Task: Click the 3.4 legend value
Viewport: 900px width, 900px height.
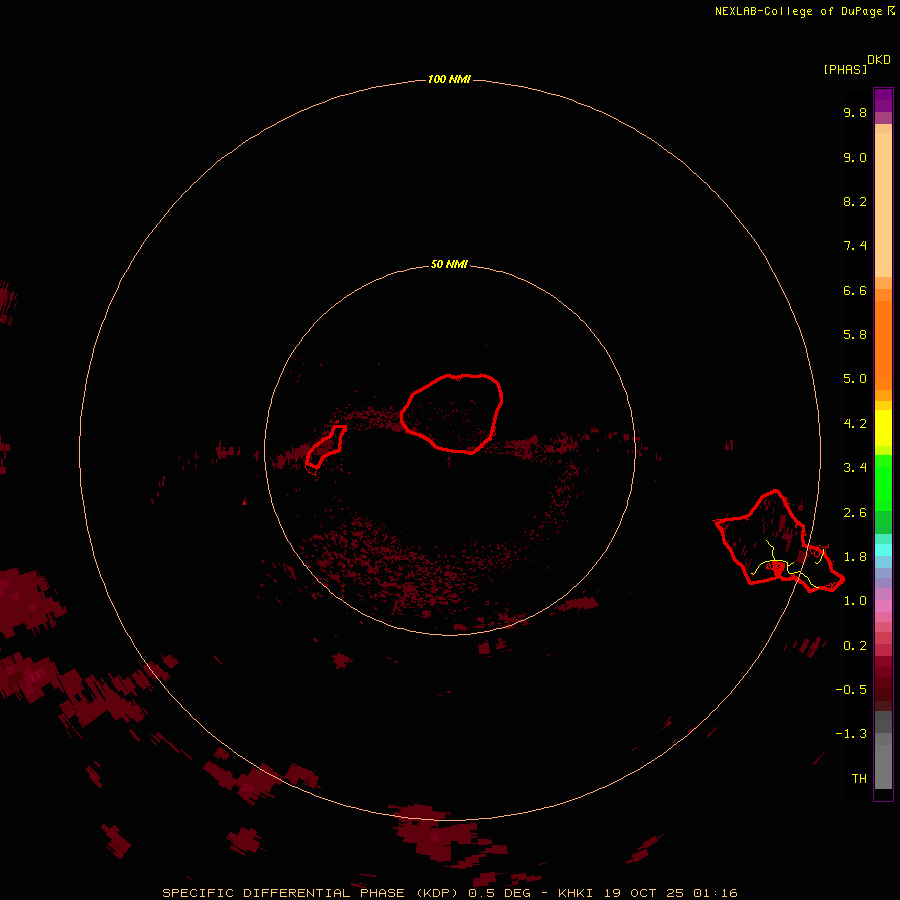Action: point(855,468)
